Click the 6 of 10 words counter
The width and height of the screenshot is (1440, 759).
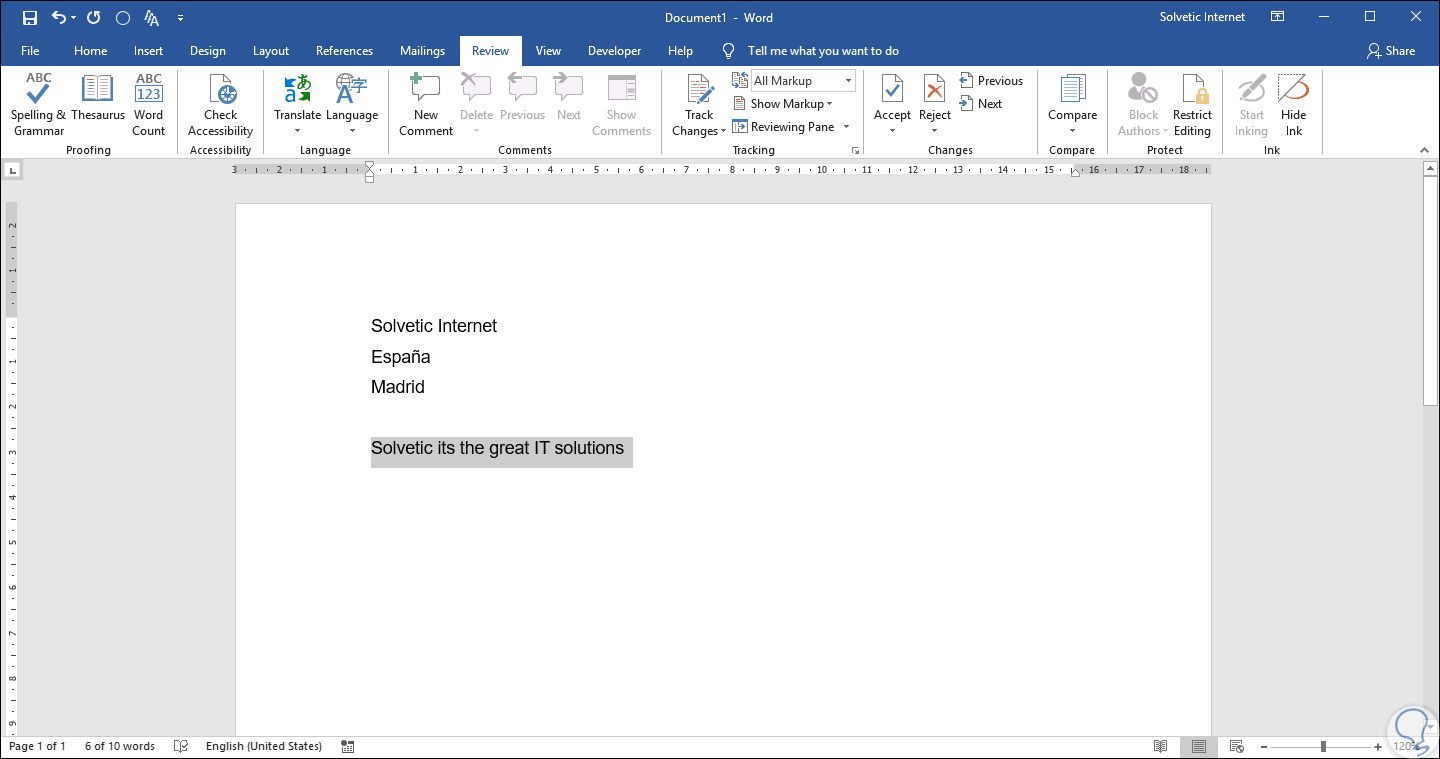coord(120,746)
